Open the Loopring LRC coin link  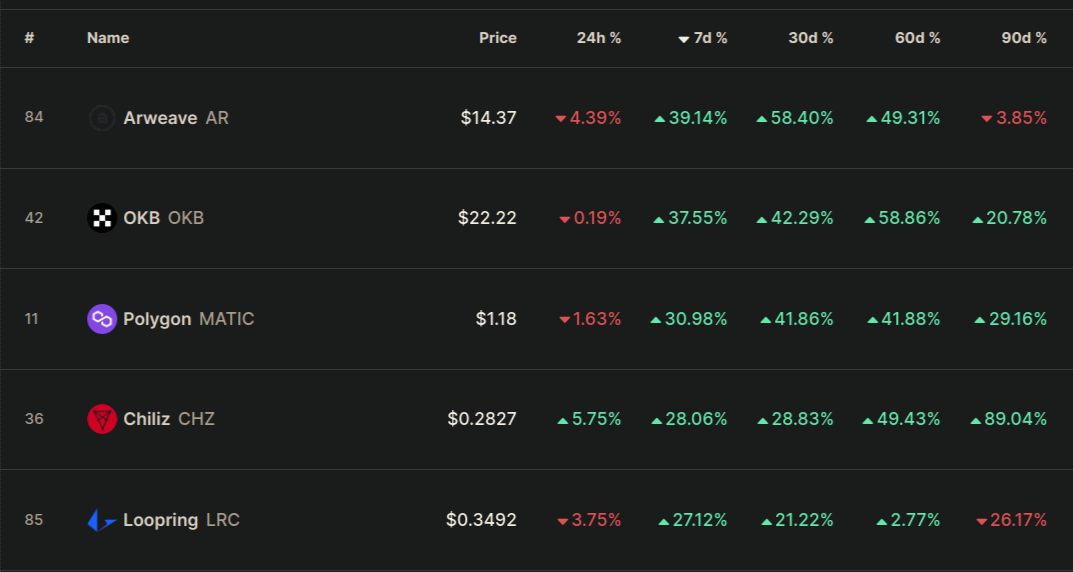[181, 520]
